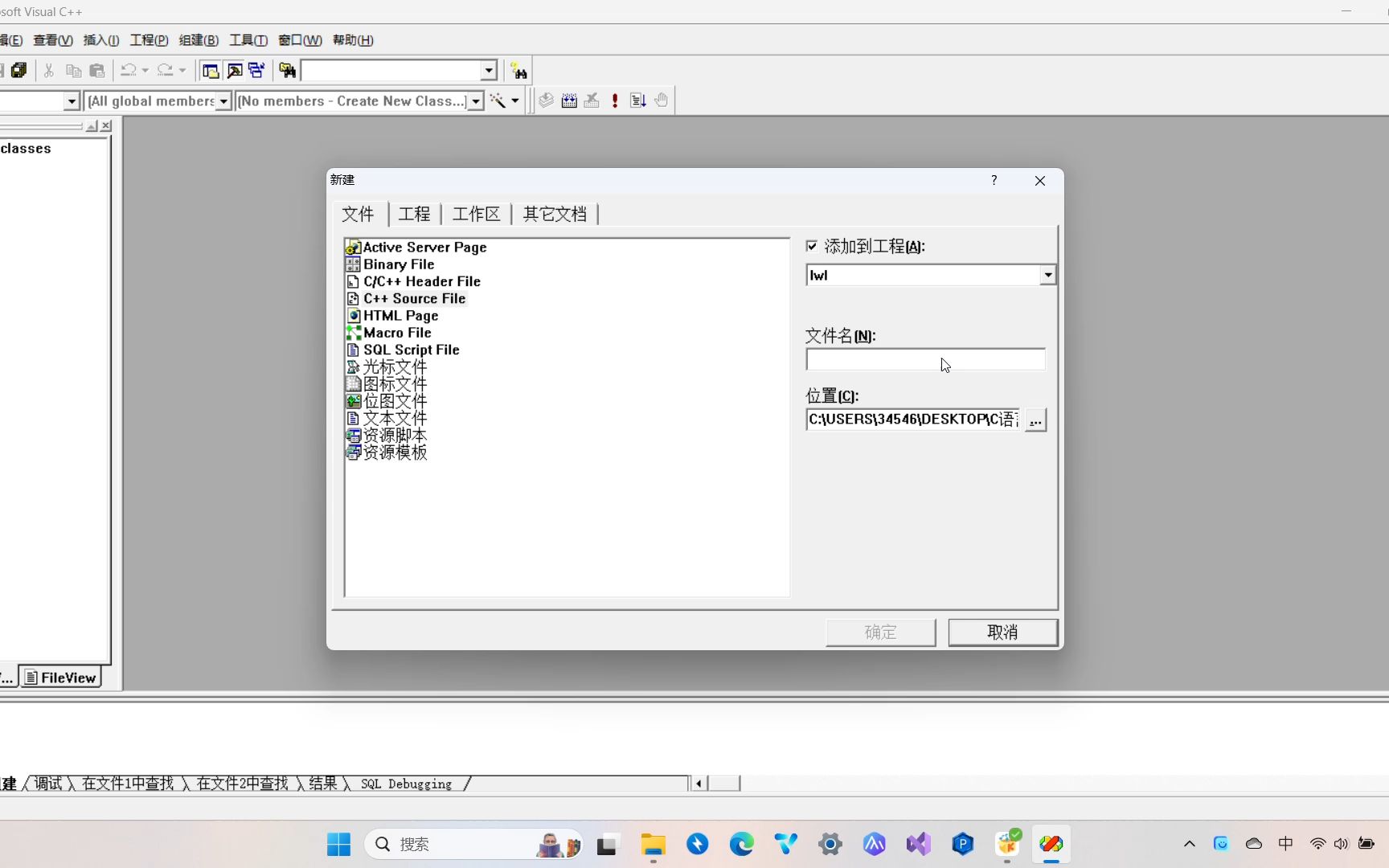Screen dimensions: 1389x868
Task: Click the browse ... location button
Action: coord(1035,420)
